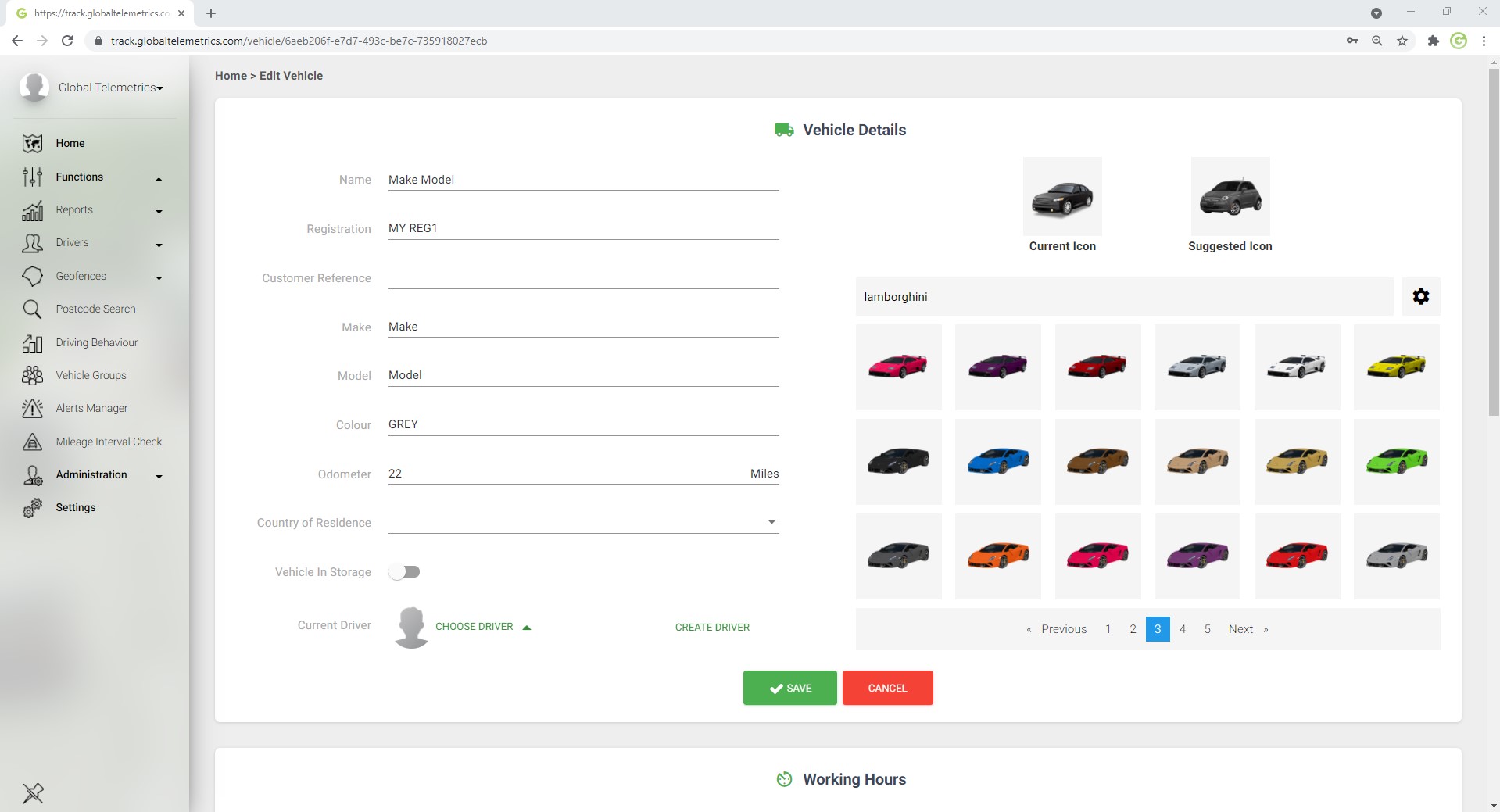Select the lime green Lamborghini icon

coord(1396,461)
